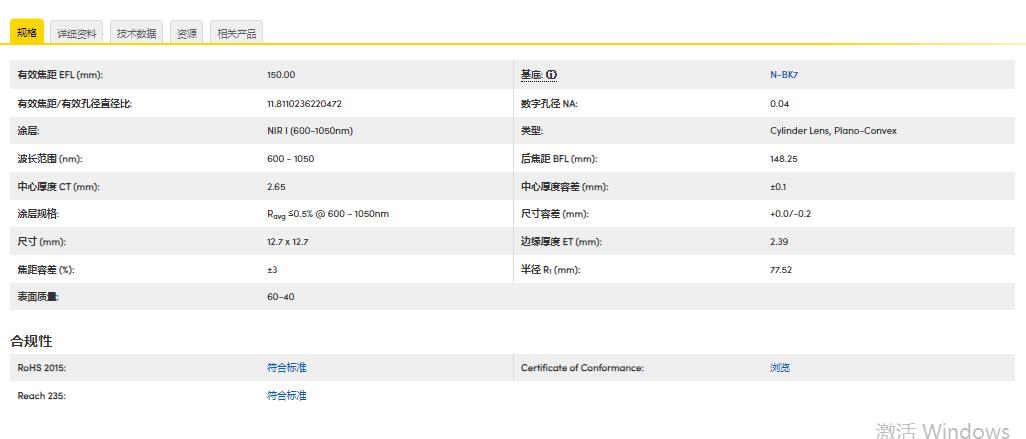Open 浏览 Certificate of Conformance link

point(780,368)
